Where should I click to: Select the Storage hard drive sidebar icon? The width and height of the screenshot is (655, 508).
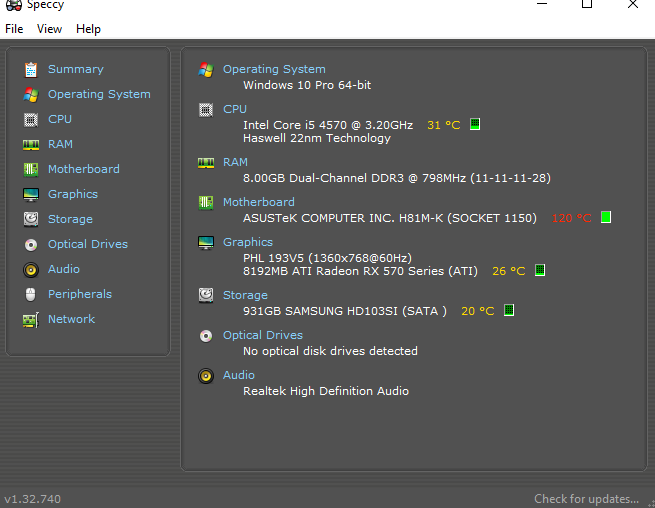click(30, 219)
